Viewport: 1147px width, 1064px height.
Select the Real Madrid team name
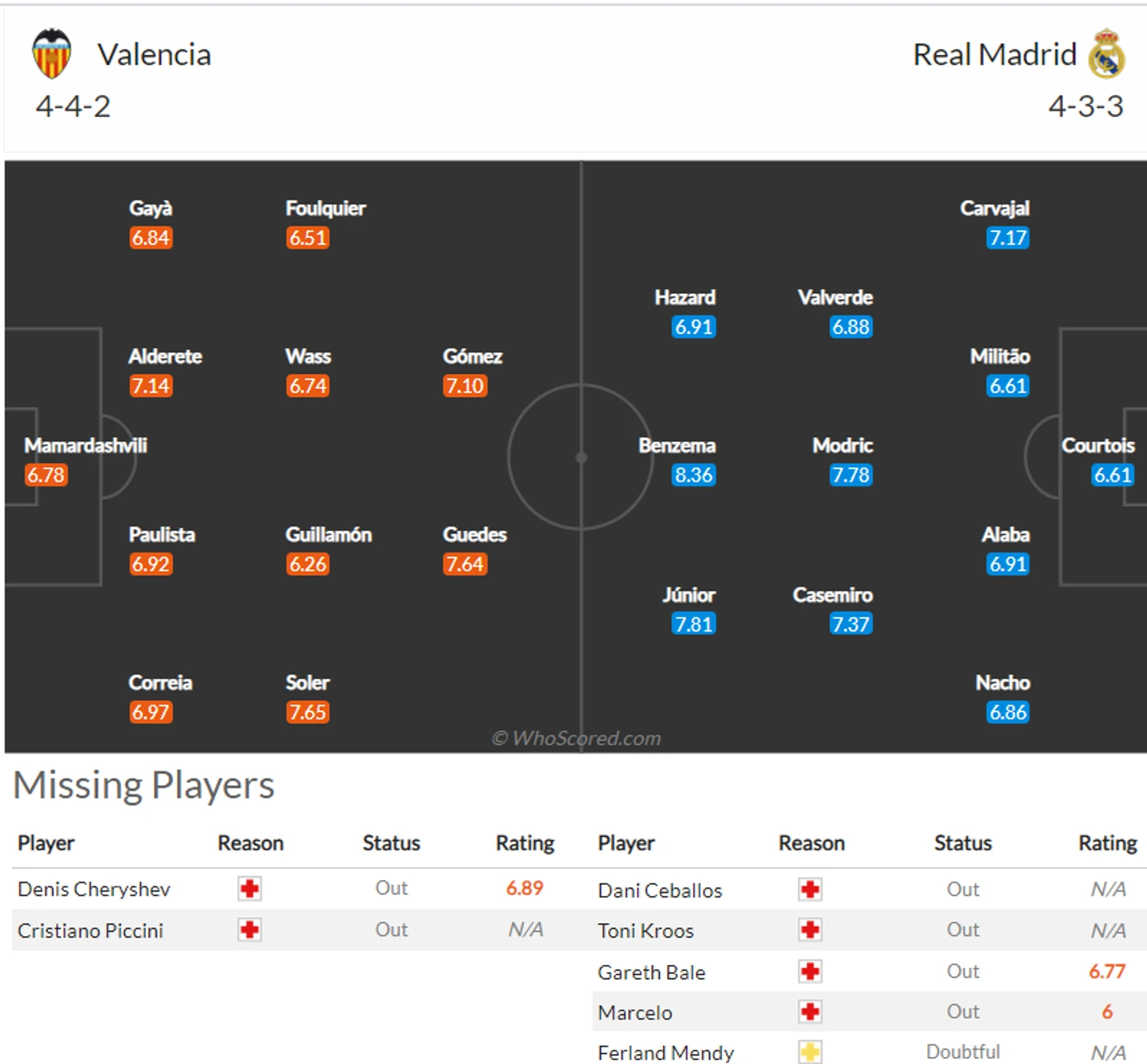coord(995,55)
